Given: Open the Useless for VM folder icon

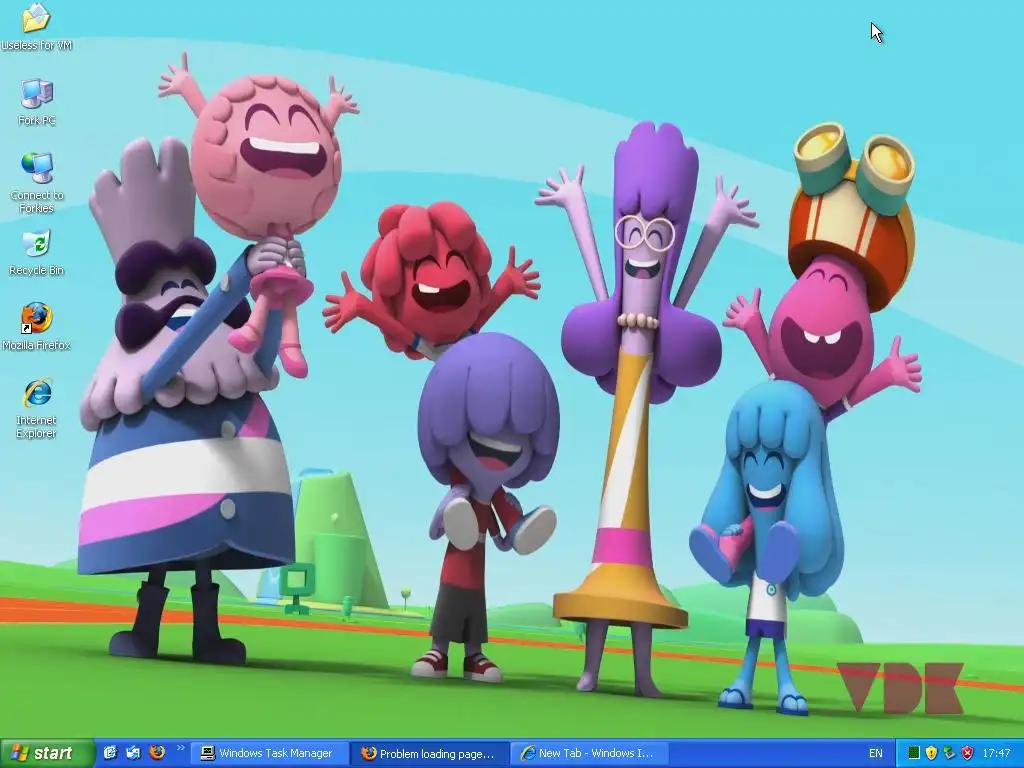Looking at the screenshot, I should click(37, 26).
